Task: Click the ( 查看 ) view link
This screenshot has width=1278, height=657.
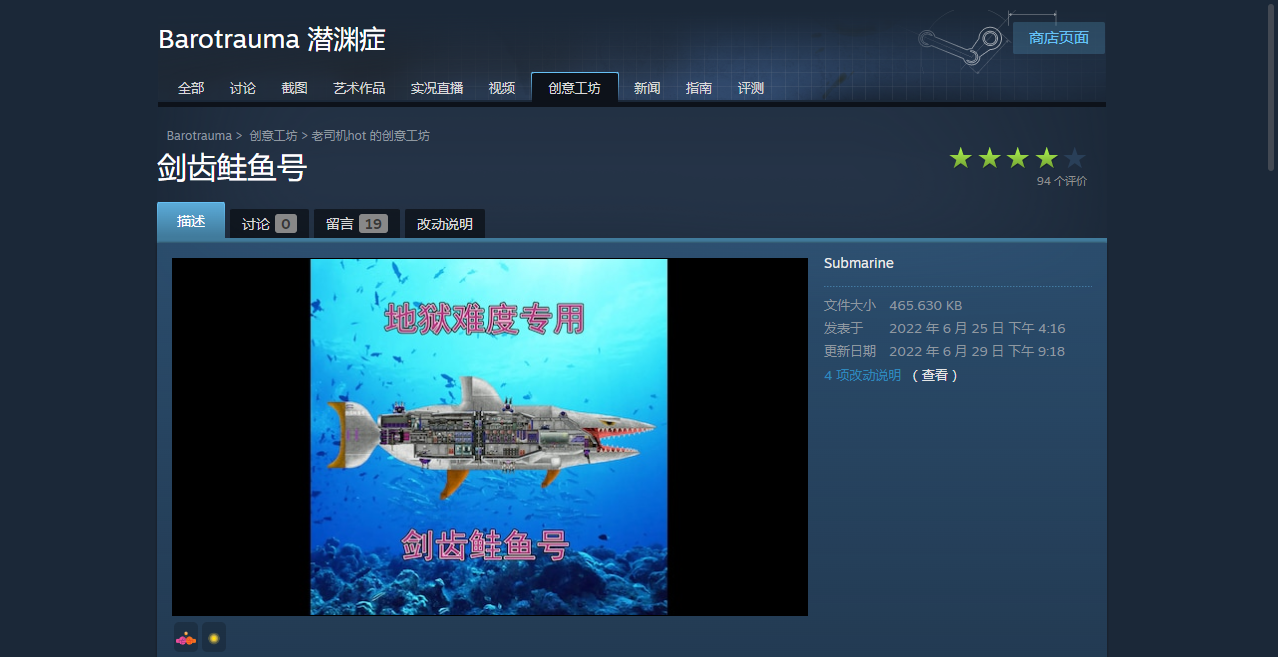Action: coord(935,375)
